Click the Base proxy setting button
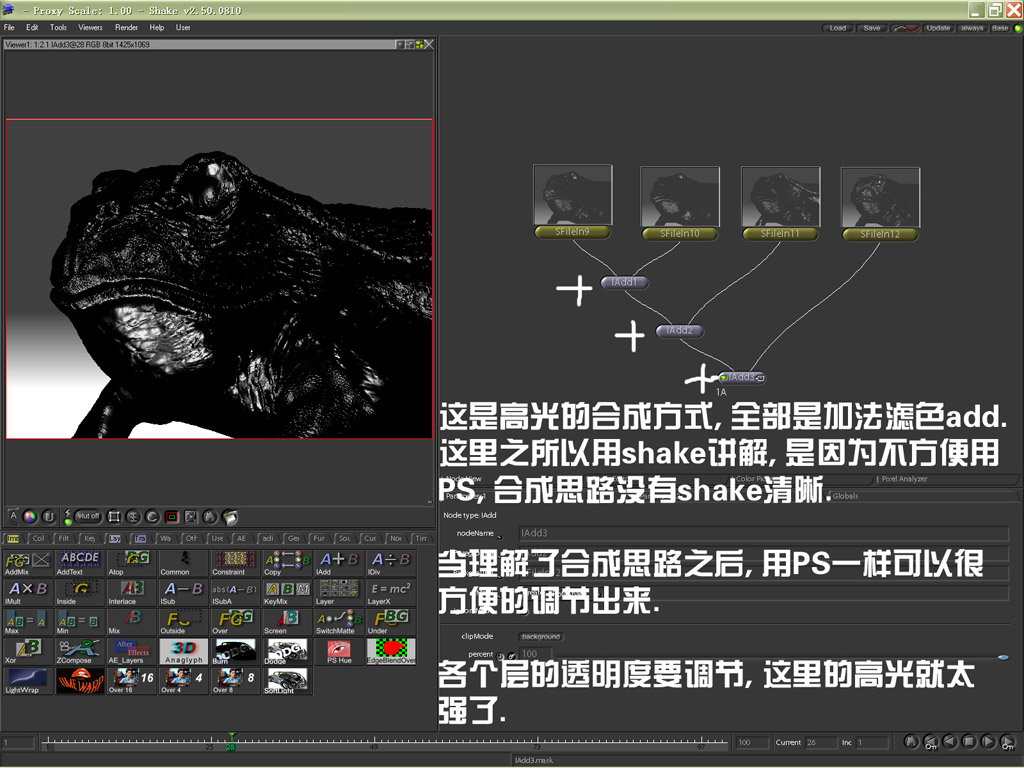 click(x=1000, y=28)
